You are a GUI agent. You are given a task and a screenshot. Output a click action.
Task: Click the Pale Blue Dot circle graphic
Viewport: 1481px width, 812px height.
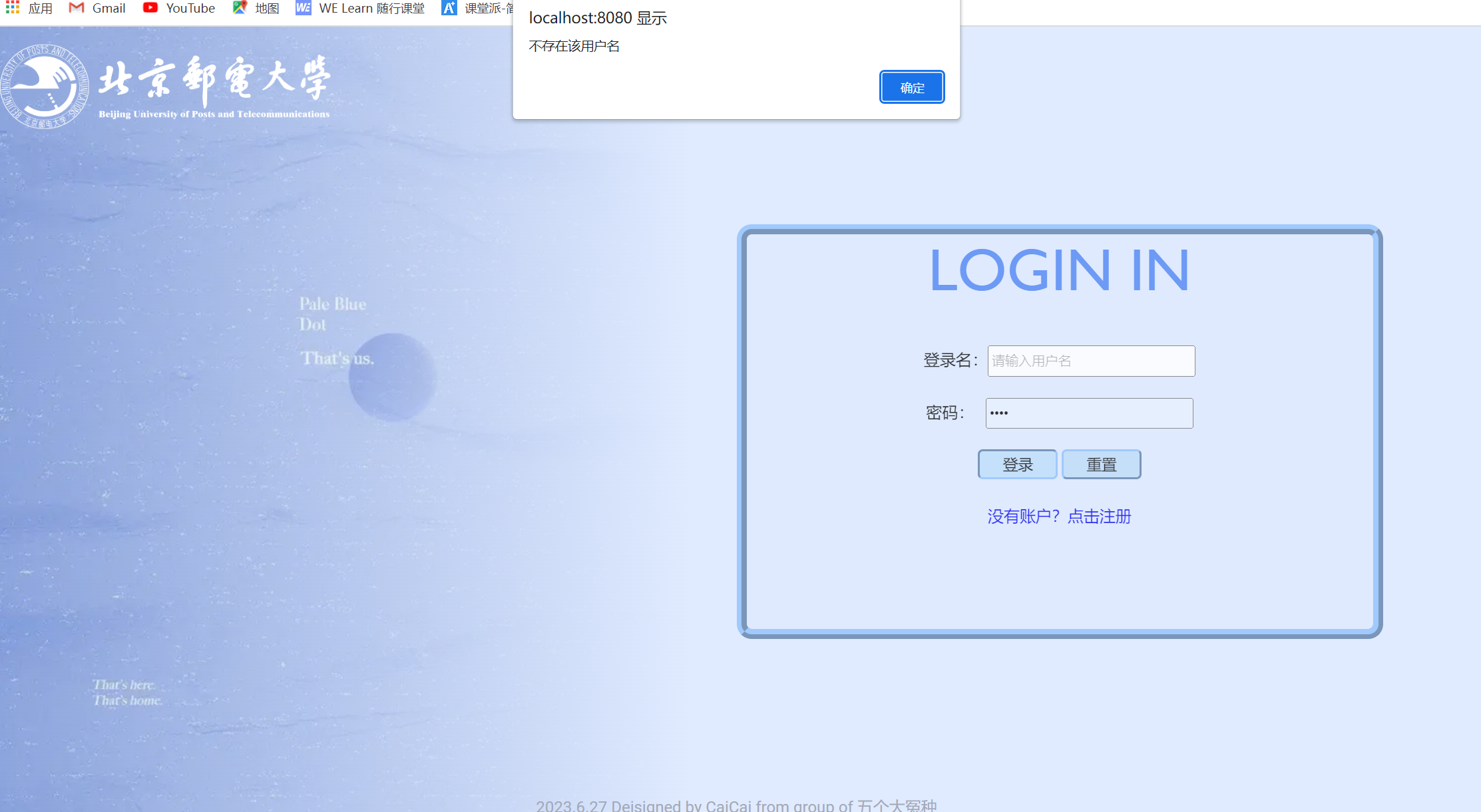[x=392, y=377]
